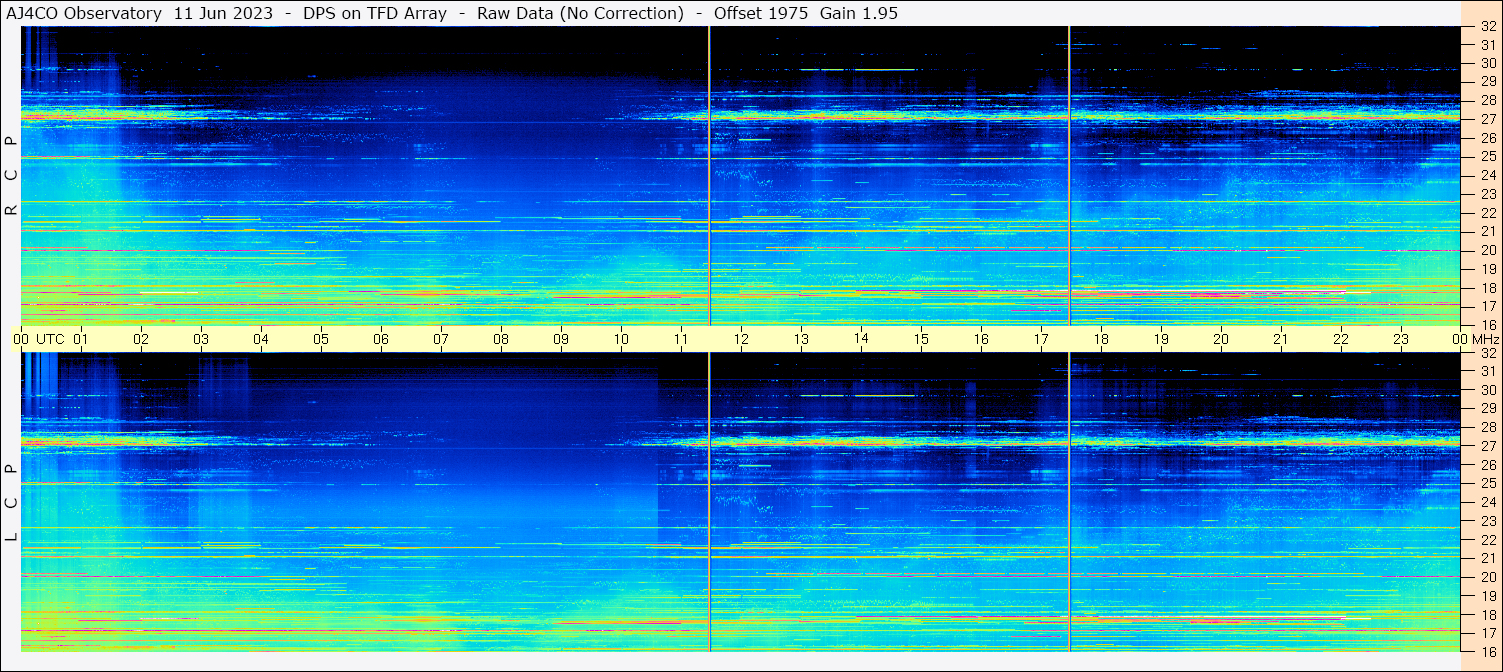Viewport: 1503px width, 672px height.
Task: Click the vertical marker line in the RCP panel near 17:30
Action: [1069, 175]
